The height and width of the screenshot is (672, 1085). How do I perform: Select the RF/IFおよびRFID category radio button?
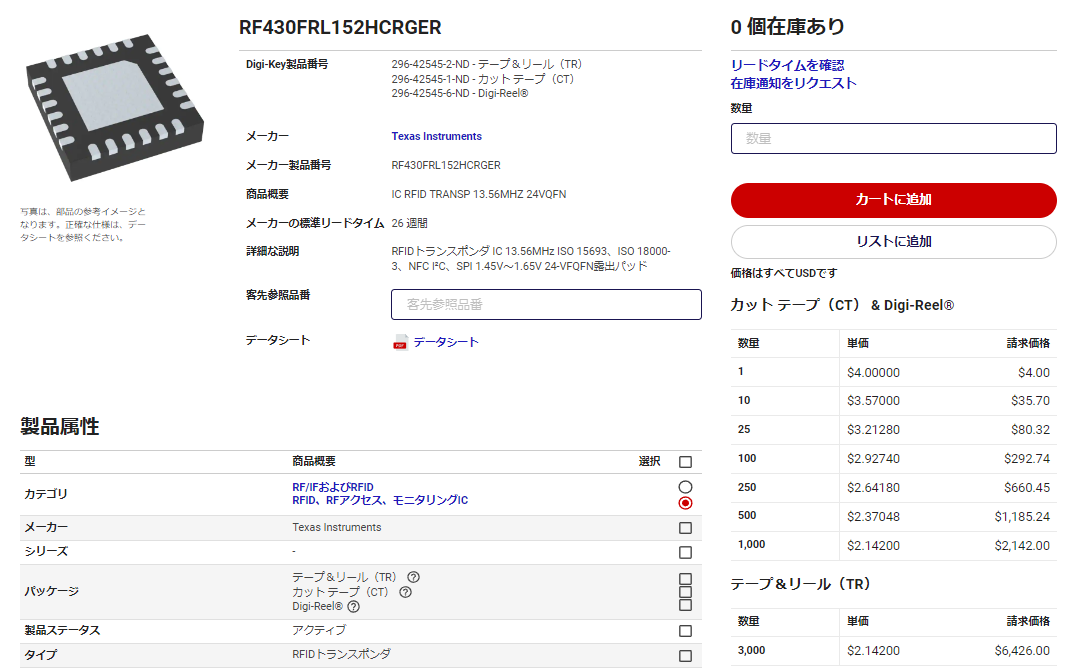coord(685,487)
